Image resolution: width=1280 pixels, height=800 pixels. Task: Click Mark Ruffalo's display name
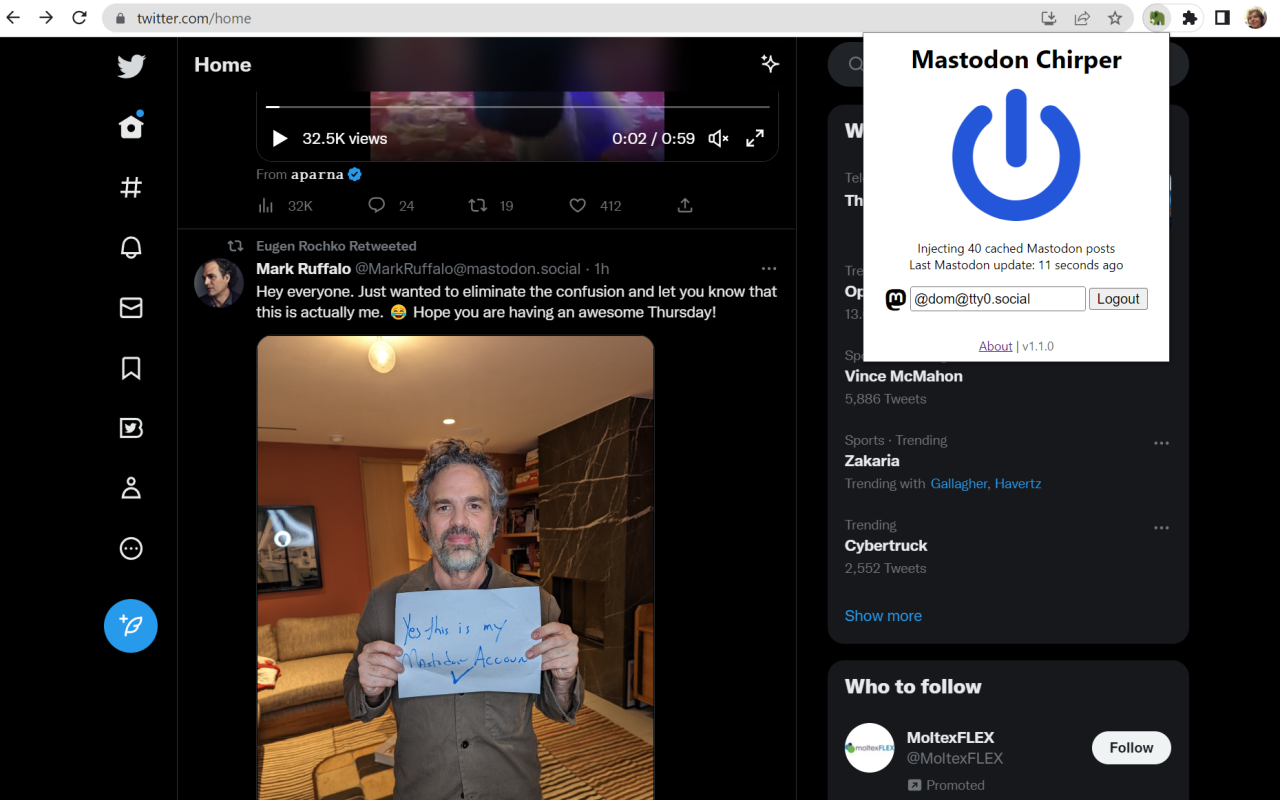click(x=303, y=268)
